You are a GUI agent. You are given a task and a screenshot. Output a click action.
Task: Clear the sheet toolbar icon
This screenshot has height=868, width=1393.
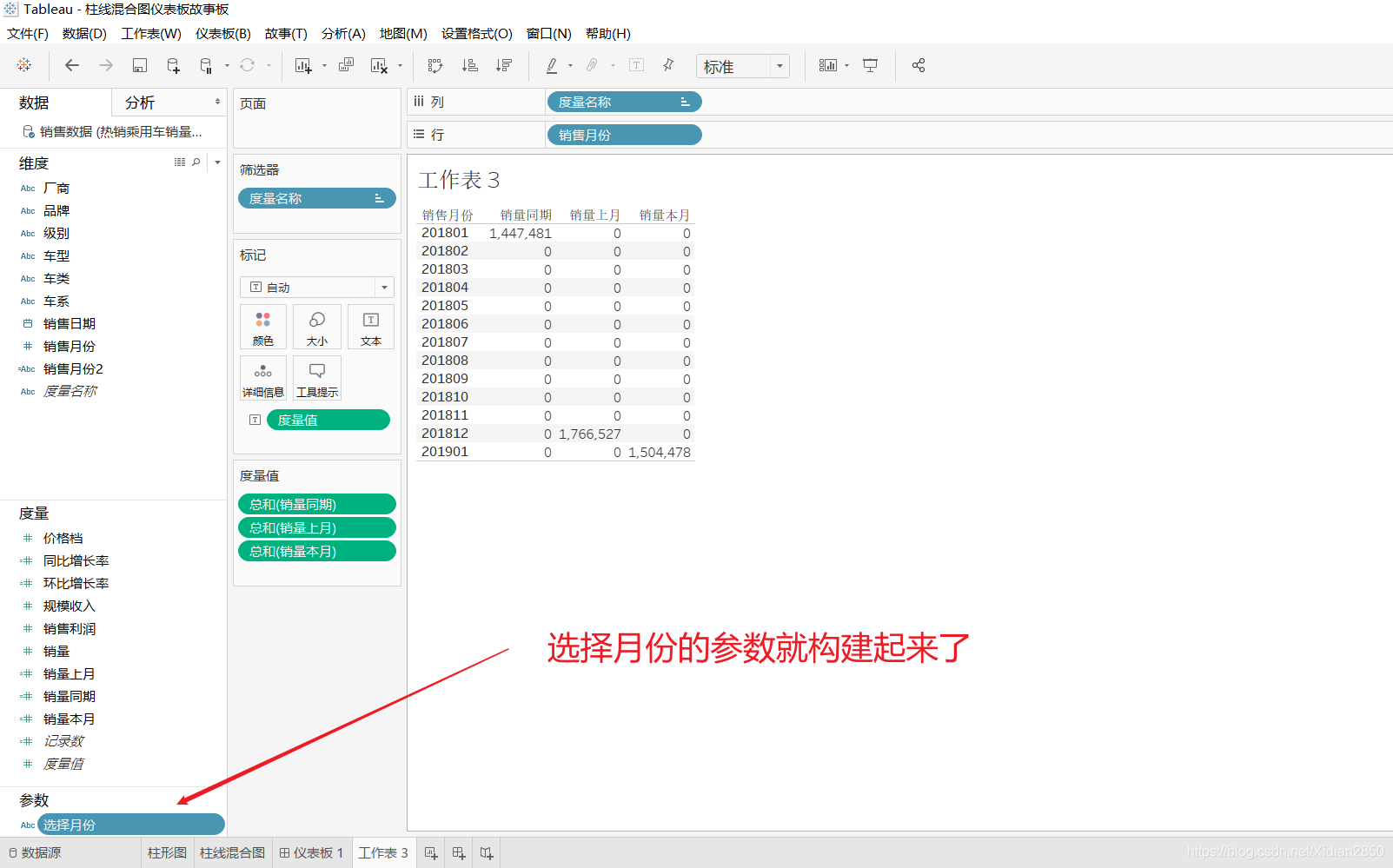(379, 65)
